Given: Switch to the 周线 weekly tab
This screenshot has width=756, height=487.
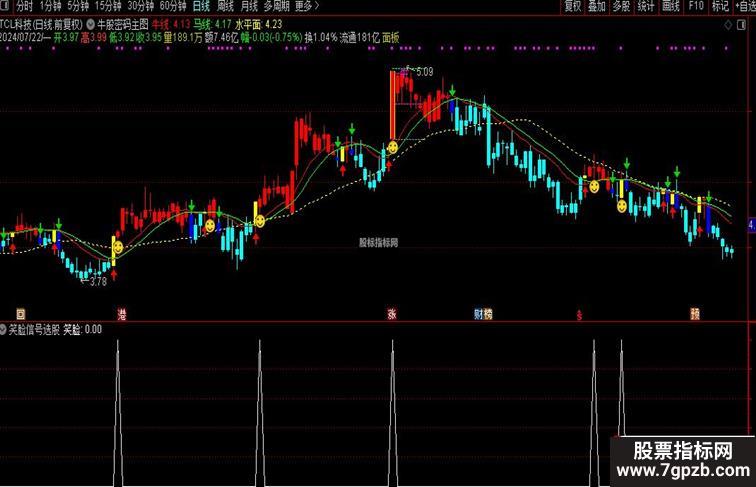Looking at the screenshot, I should 225,6.
